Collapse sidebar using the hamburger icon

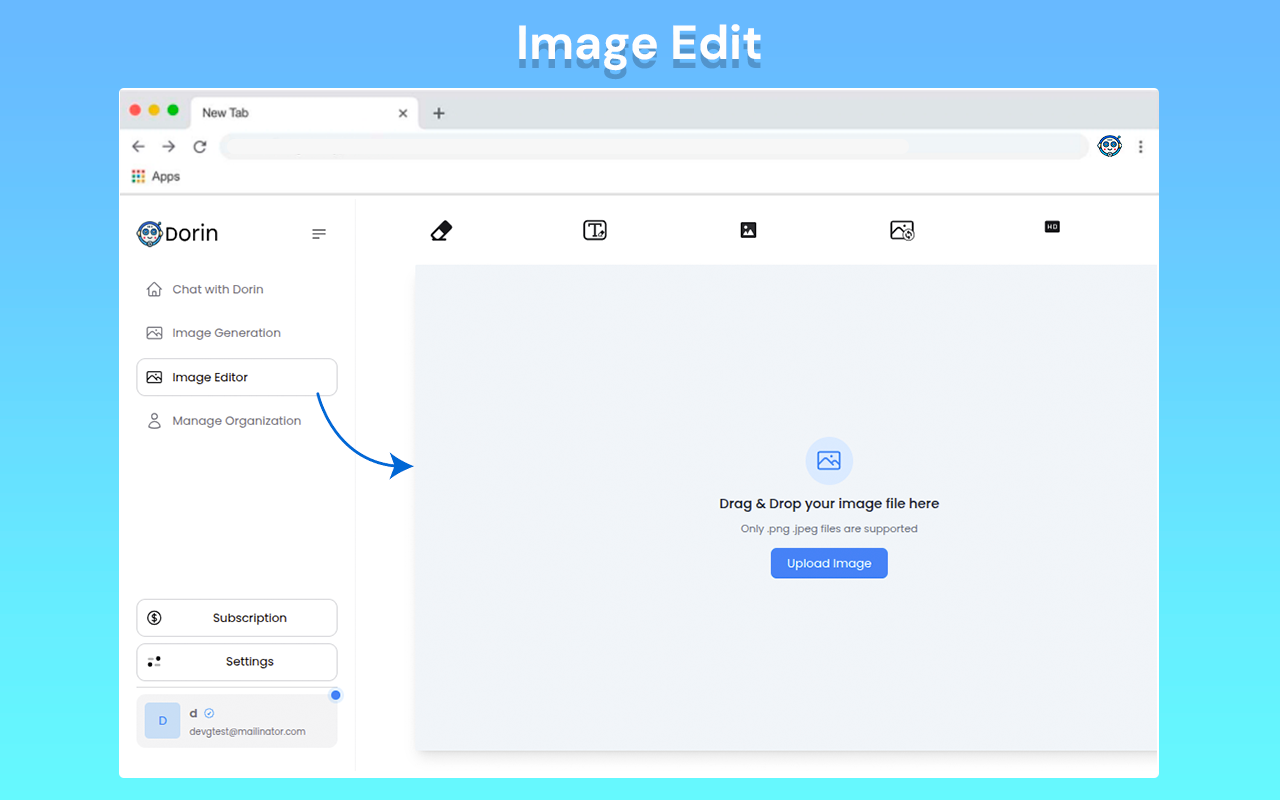pyautogui.click(x=319, y=234)
